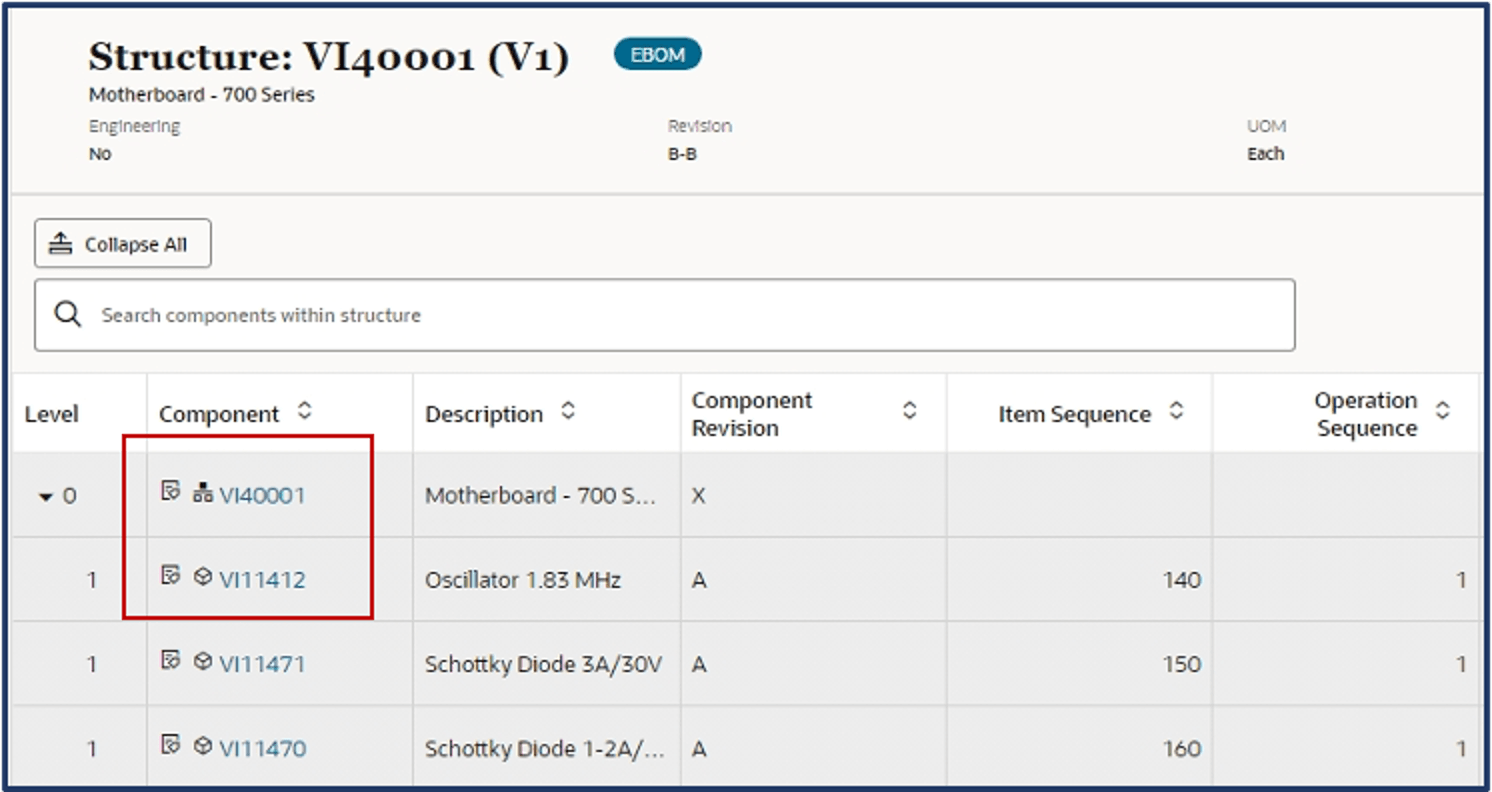Click the EBOM badge
1492x792 pixels.
point(658,56)
